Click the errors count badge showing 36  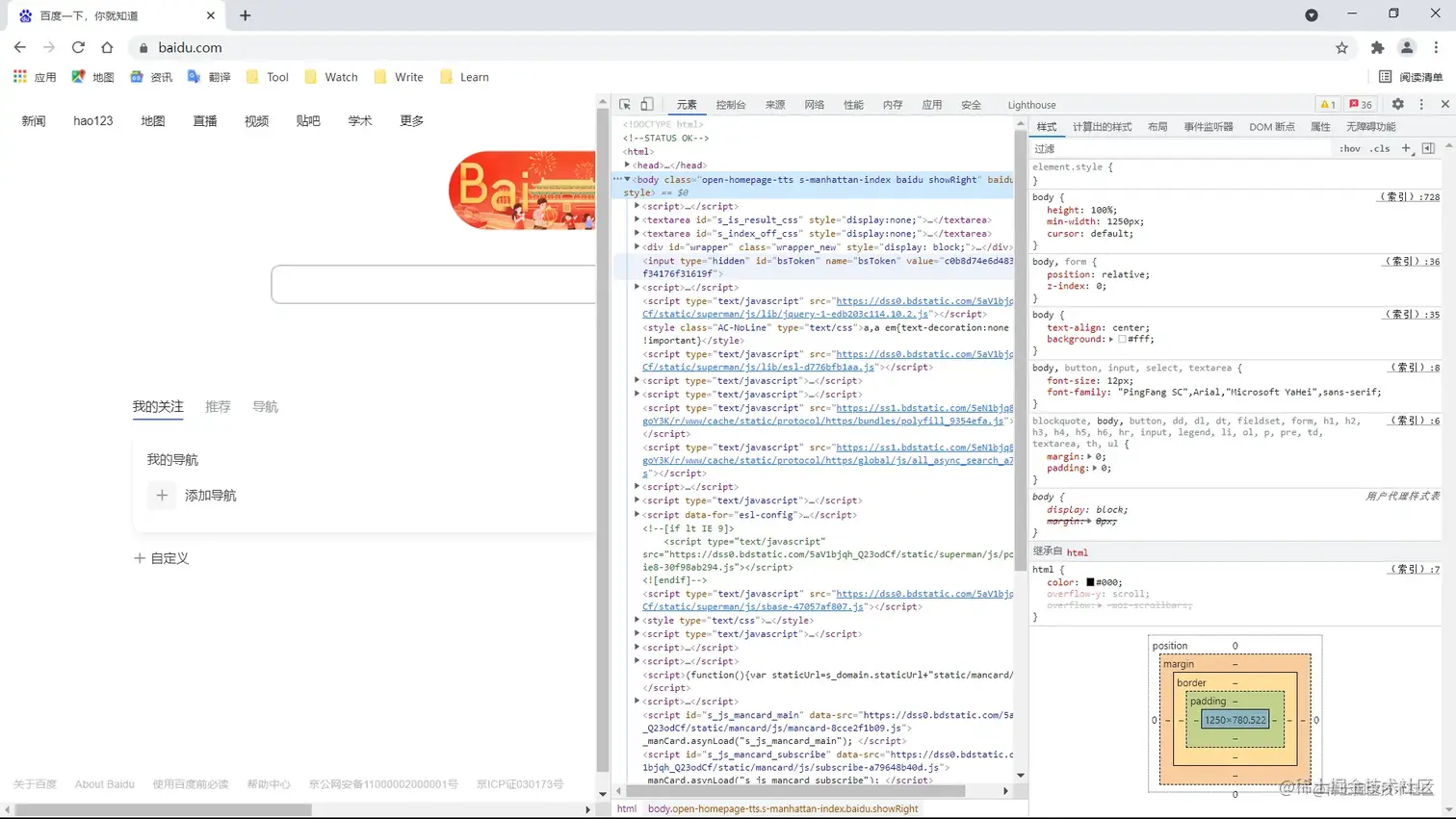coord(1361,105)
